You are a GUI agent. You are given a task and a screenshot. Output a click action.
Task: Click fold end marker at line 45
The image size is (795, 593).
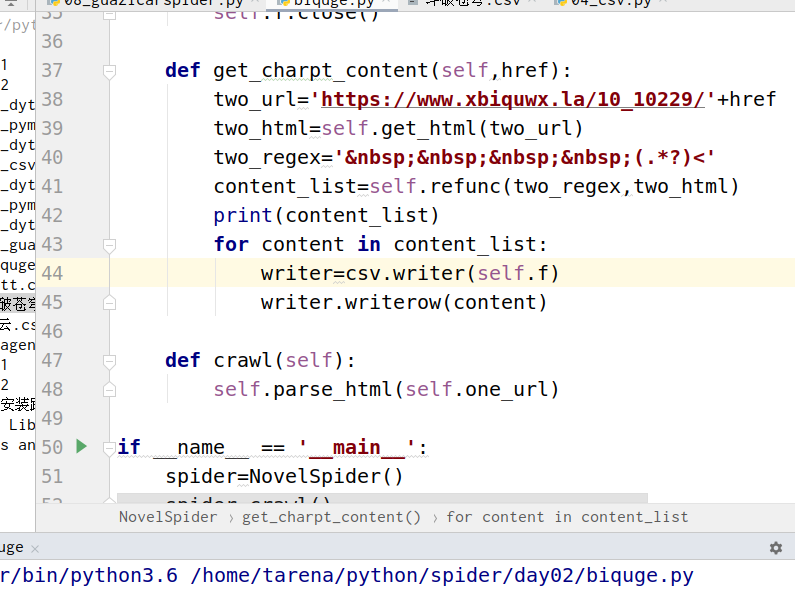[x=109, y=302]
